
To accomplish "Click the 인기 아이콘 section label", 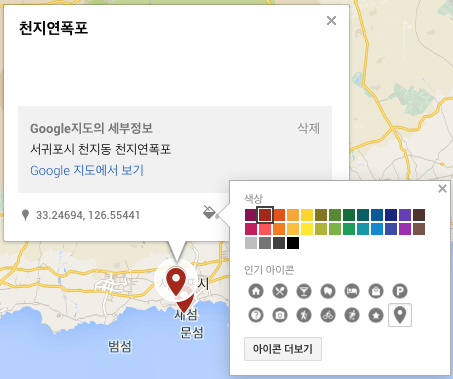I will coord(269,270).
